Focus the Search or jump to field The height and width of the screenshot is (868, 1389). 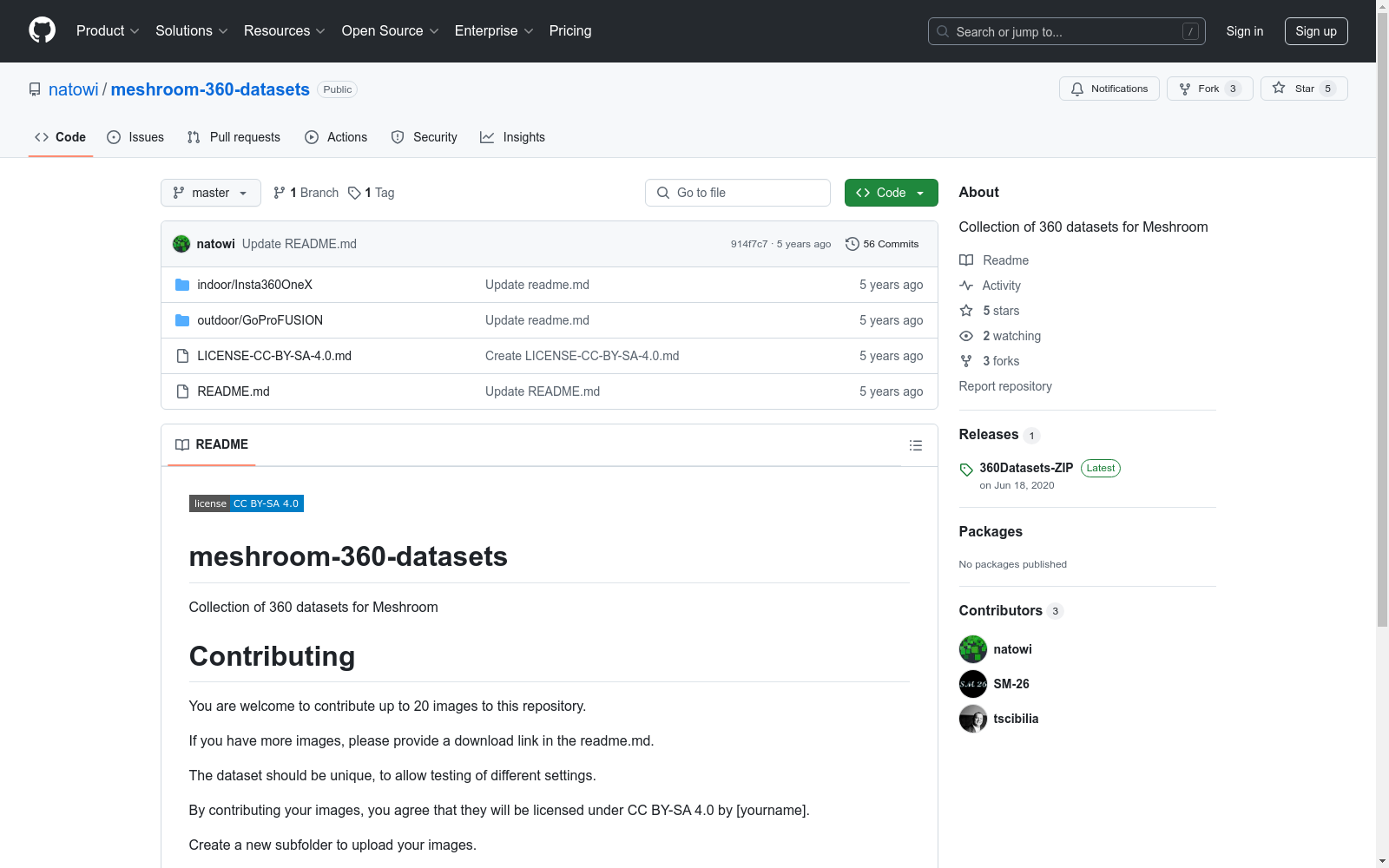(x=1066, y=31)
